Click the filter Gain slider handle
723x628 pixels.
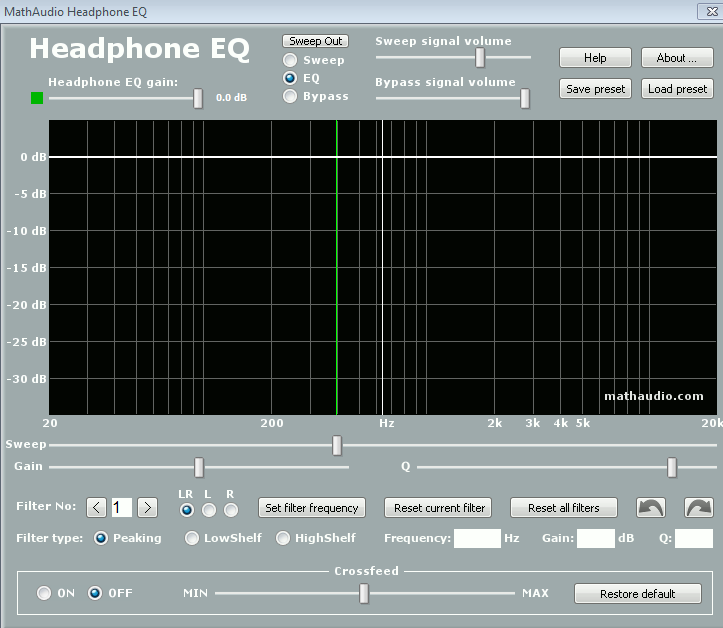coord(199,467)
